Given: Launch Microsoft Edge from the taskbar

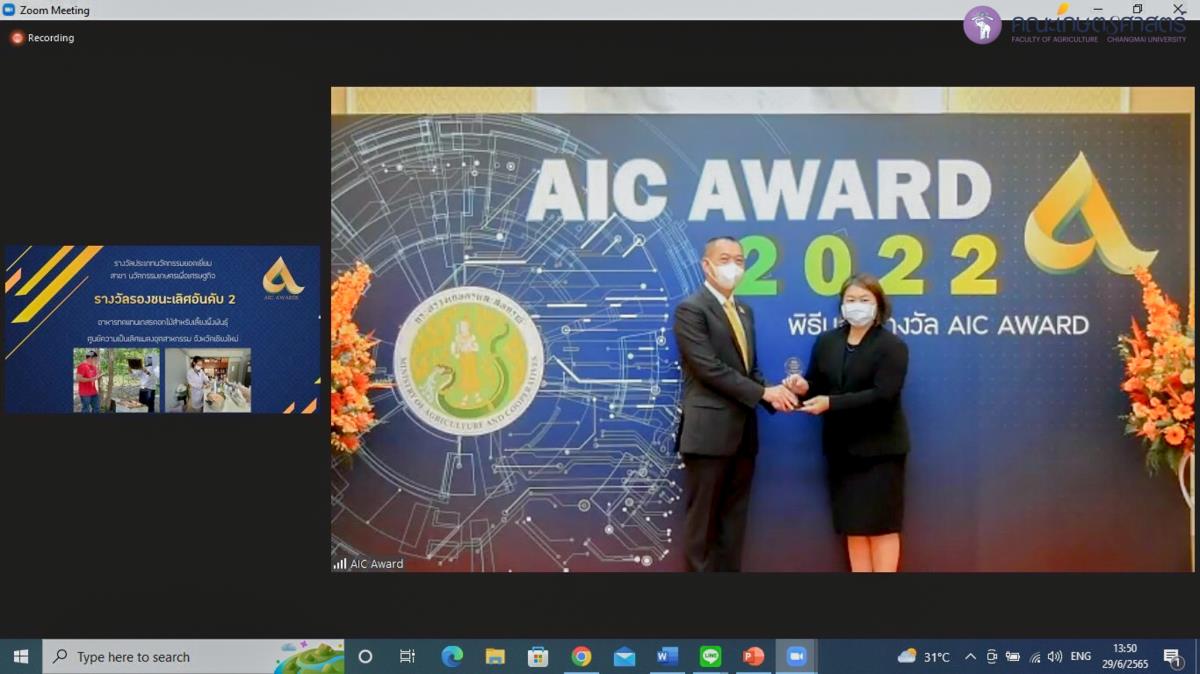Looking at the screenshot, I should pos(452,657).
